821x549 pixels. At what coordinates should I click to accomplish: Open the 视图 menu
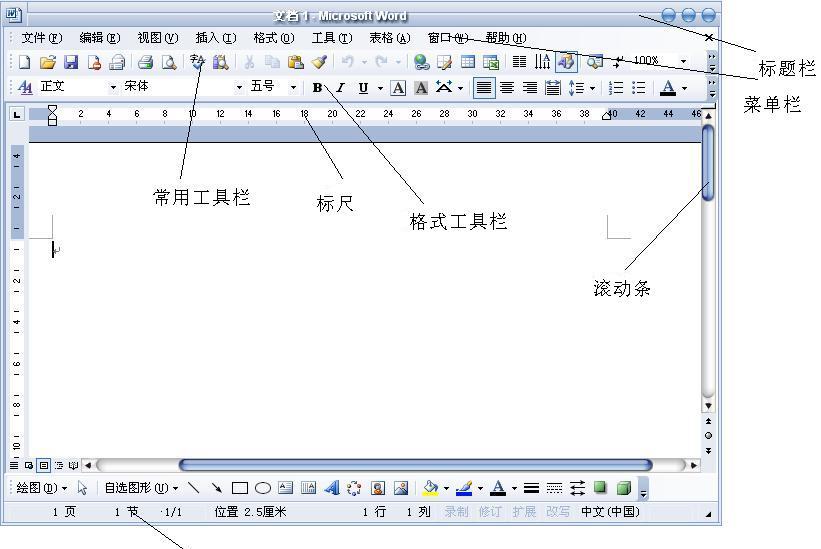pyautogui.click(x=158, y=38)
